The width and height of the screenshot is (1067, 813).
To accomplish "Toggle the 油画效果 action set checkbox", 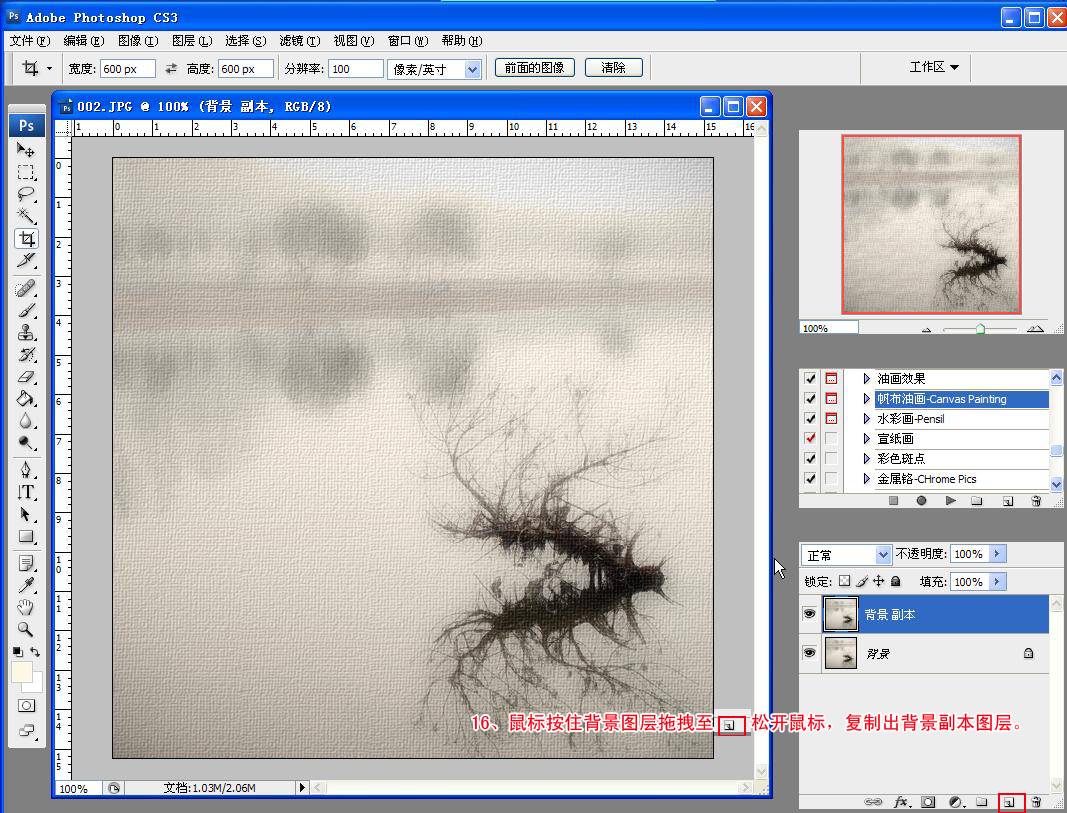I will click(810, 378).
